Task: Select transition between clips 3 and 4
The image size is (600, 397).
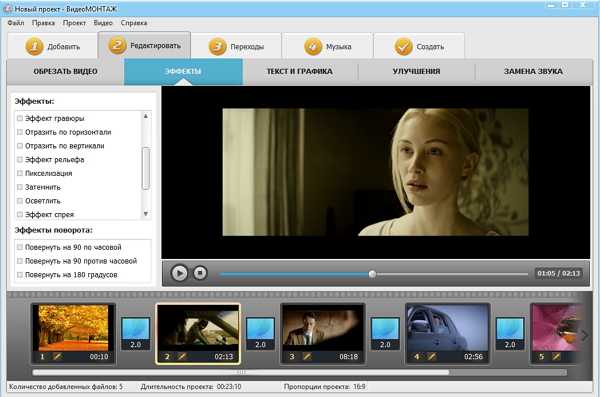Action: click(x=385, y=333)
